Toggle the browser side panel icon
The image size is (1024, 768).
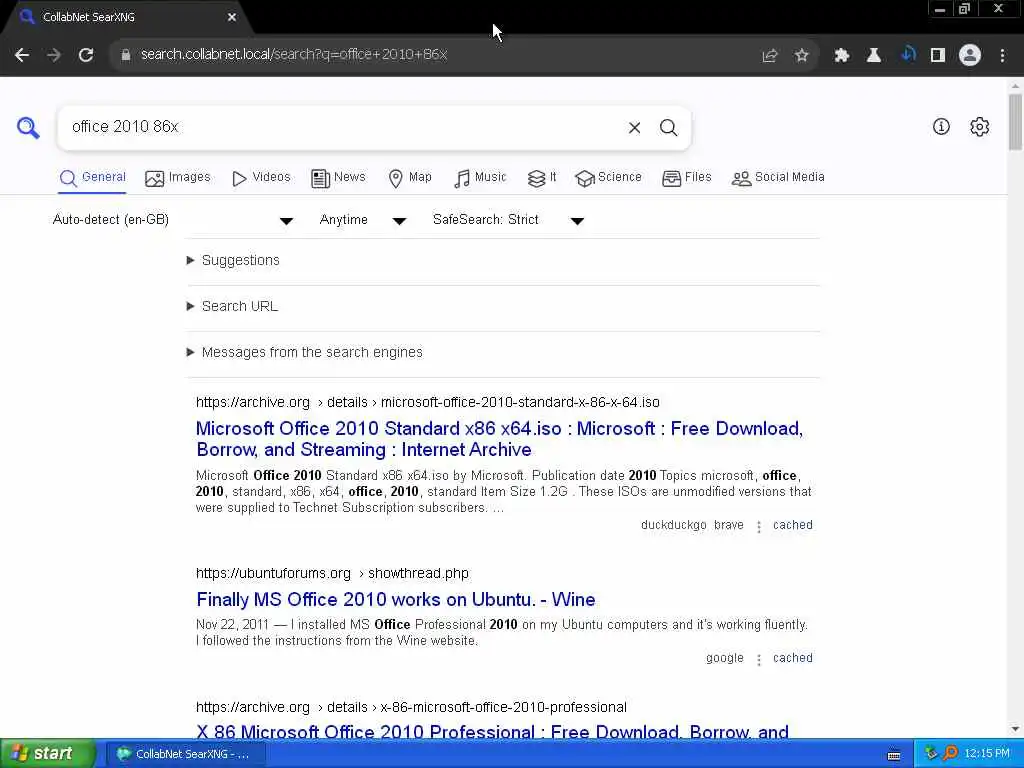(938, 56)
